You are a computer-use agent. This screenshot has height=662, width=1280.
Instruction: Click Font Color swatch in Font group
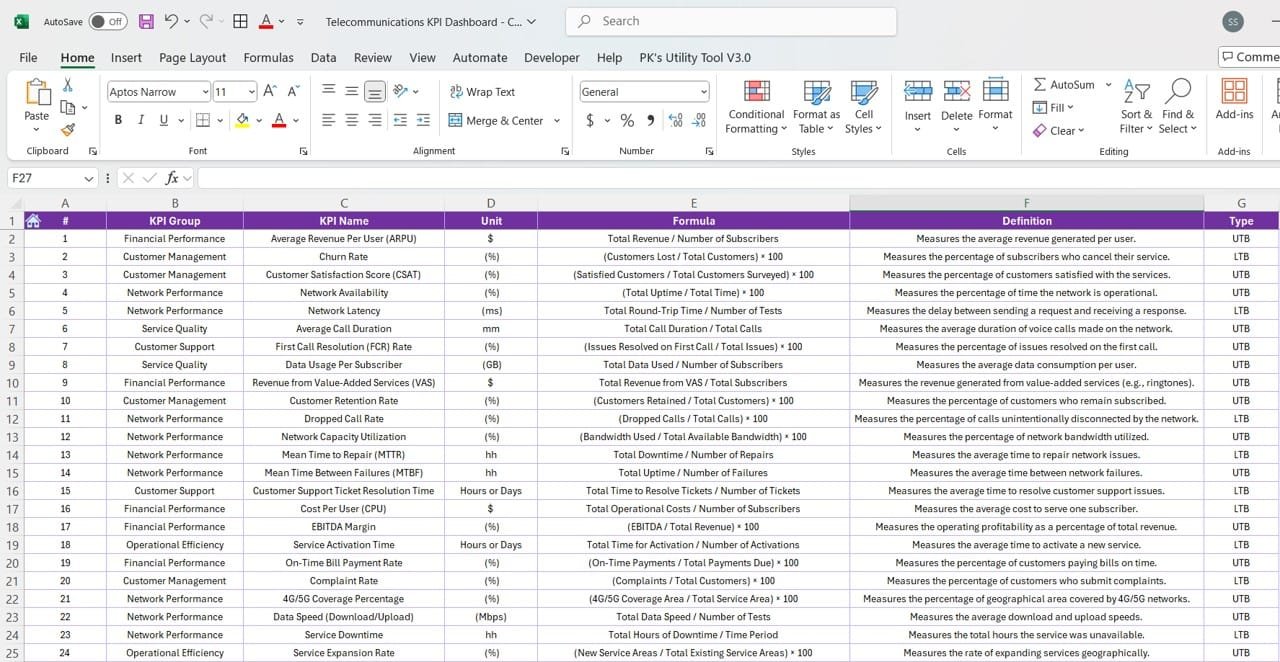279,120
